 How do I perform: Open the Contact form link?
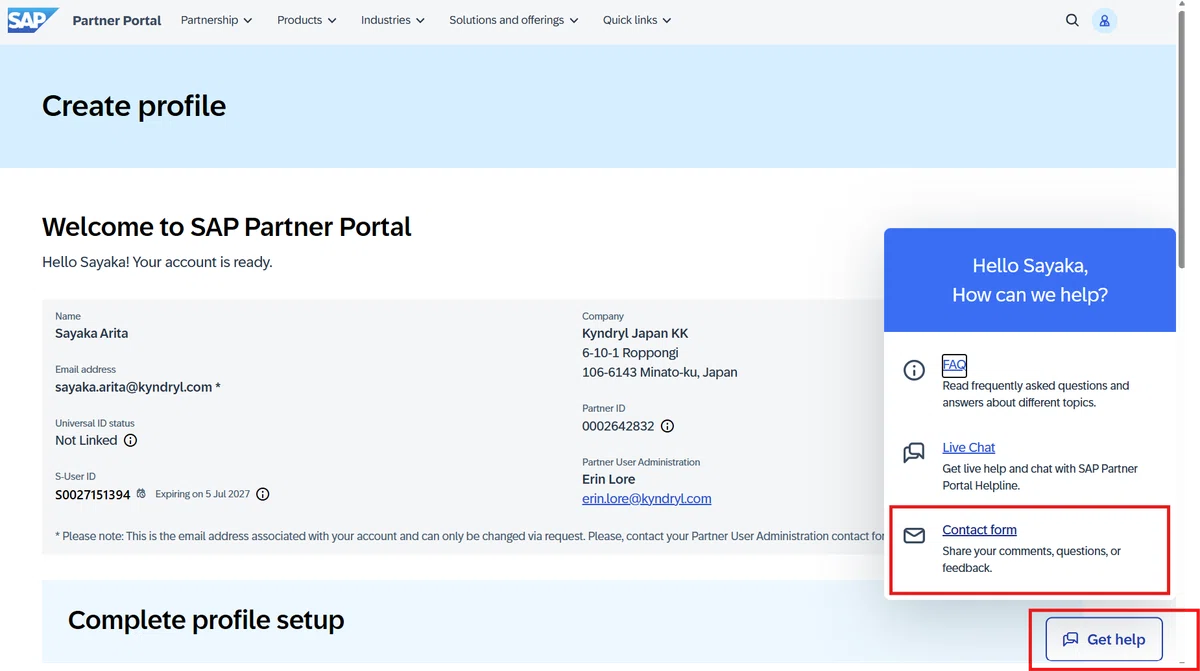pos(979,530)
